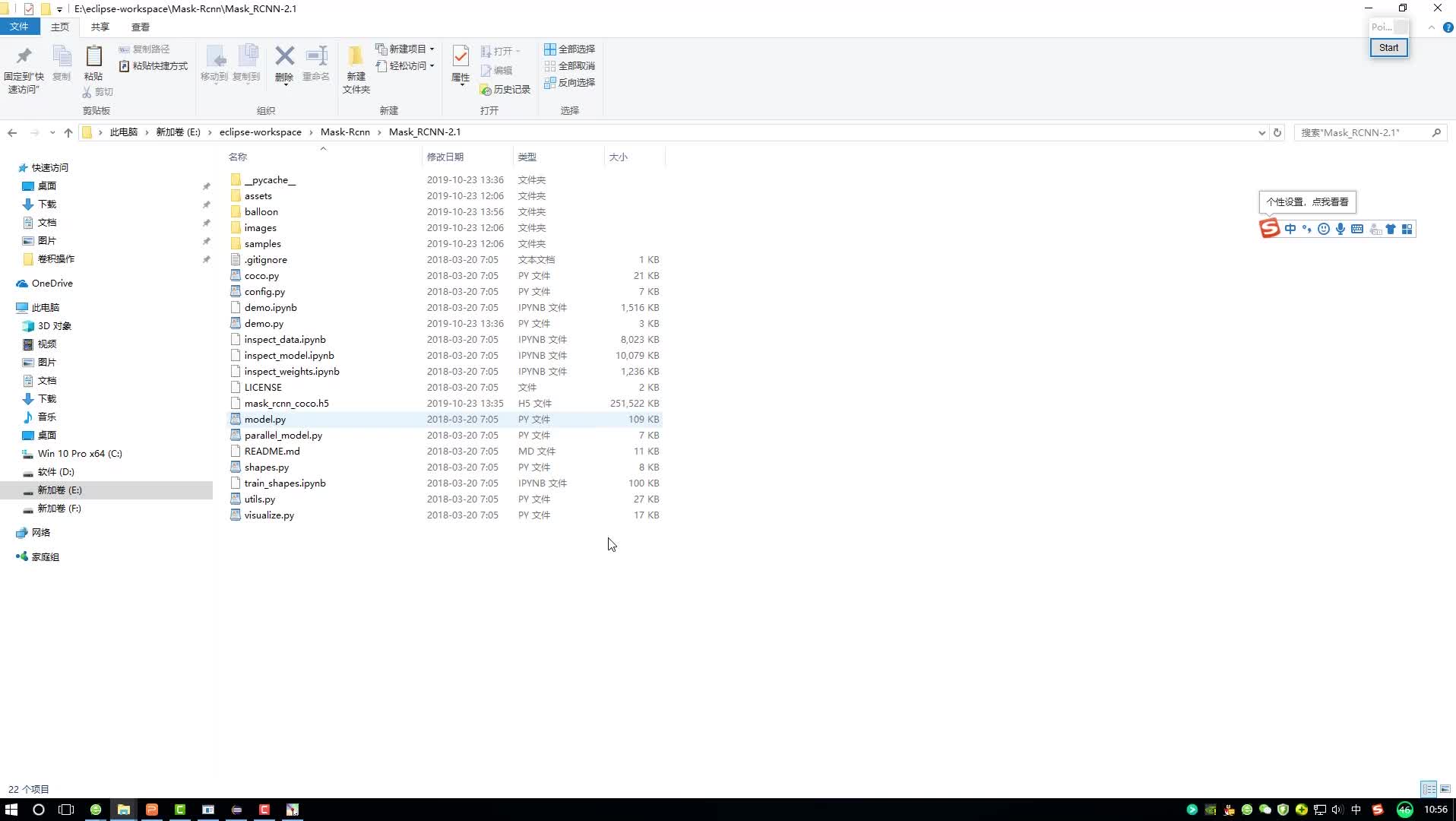
Task: Click the Copy icon in the ribbon
Action: click(x=62, y=56)
